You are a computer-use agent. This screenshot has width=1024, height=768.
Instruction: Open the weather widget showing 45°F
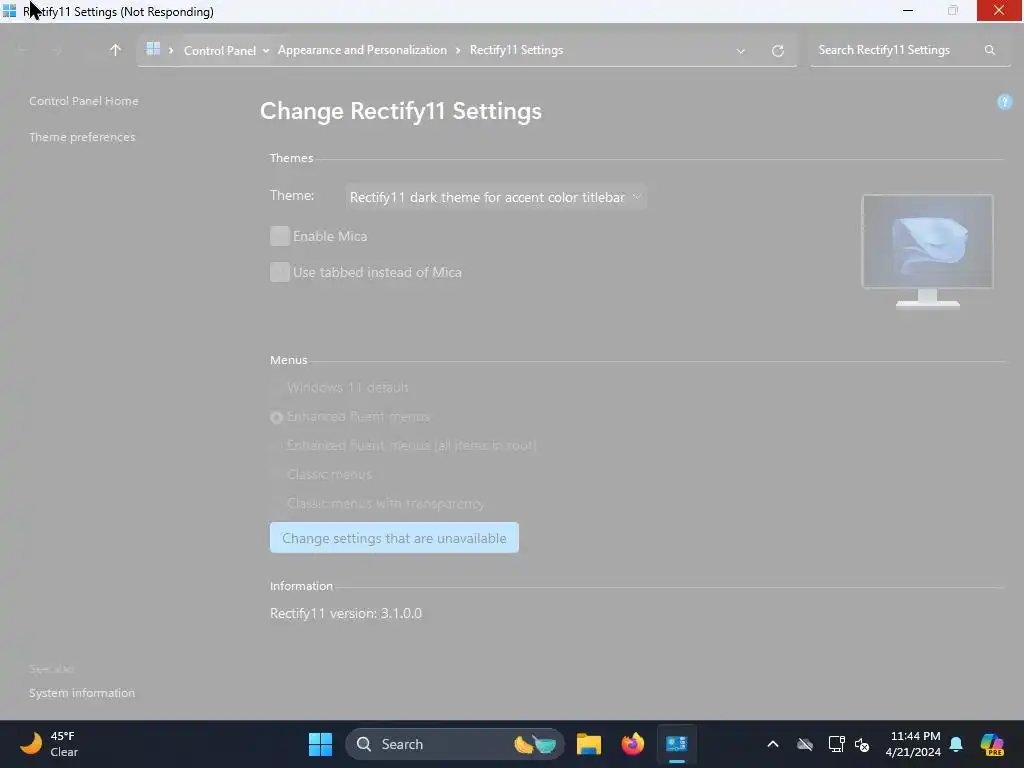click(49, 744)
